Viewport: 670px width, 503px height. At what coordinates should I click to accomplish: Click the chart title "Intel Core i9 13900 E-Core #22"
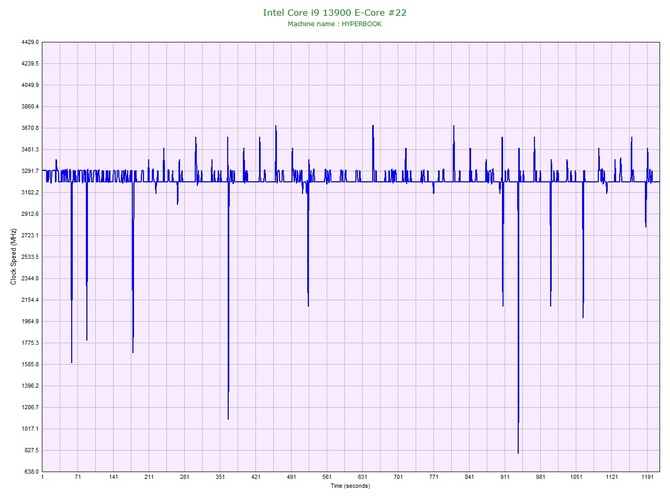pyautogui.click(x=335, y=13)
